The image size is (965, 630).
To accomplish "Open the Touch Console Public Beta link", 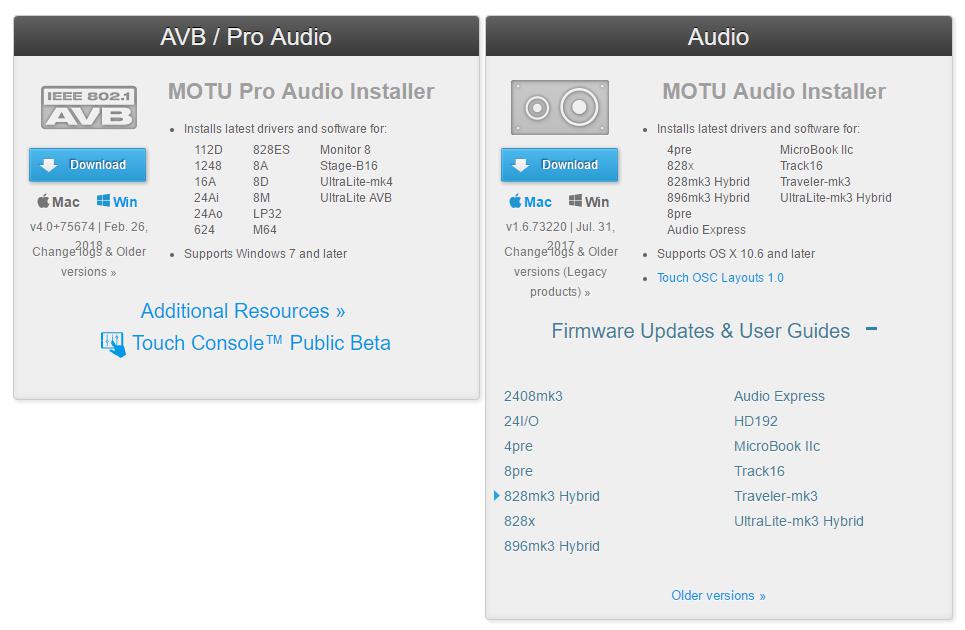I will click(x=261, y=343).
